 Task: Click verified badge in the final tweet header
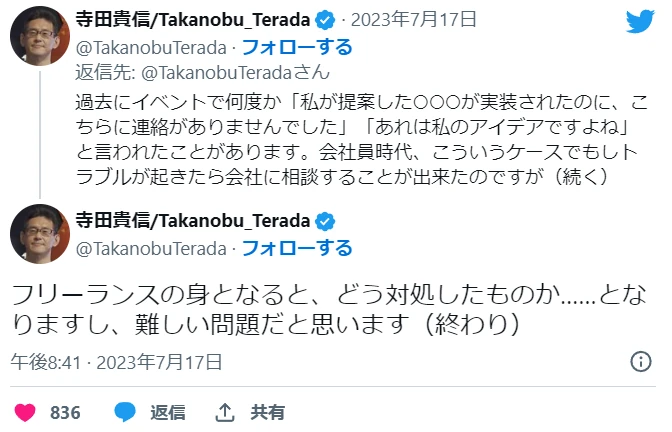point(326,222)
